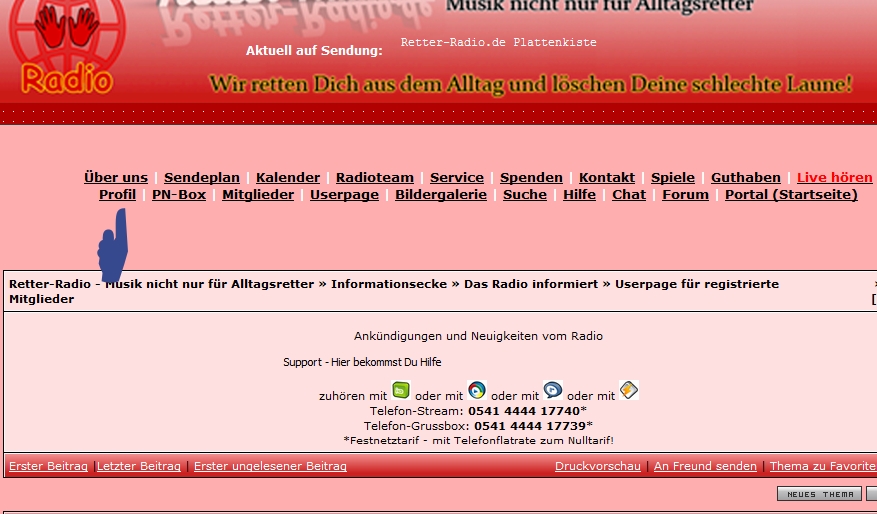Jump to Erster Beitrag
Screen dimensions: 877x514
[x=48, y=466]
